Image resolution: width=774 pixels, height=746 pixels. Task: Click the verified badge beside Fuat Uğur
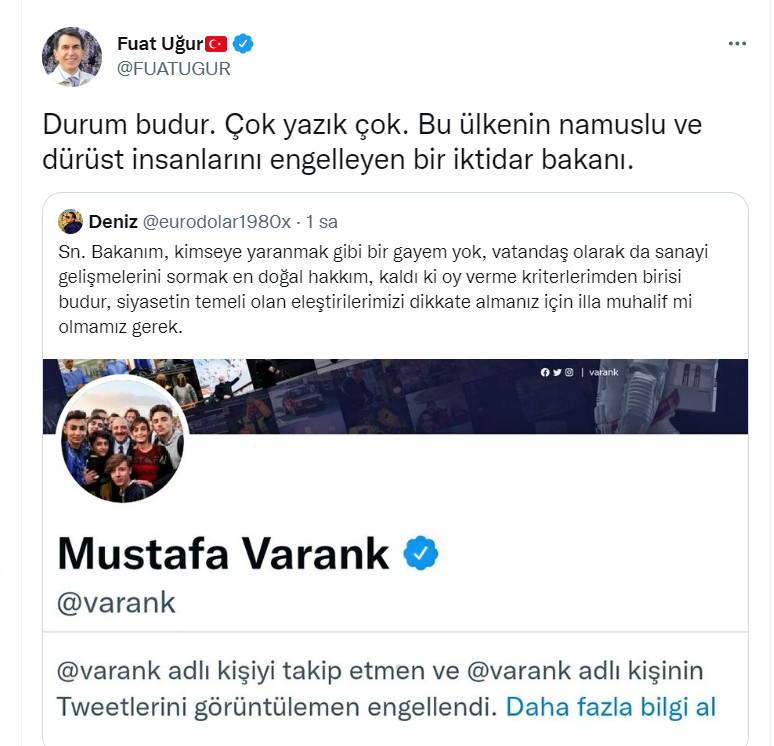coord(243,44)
